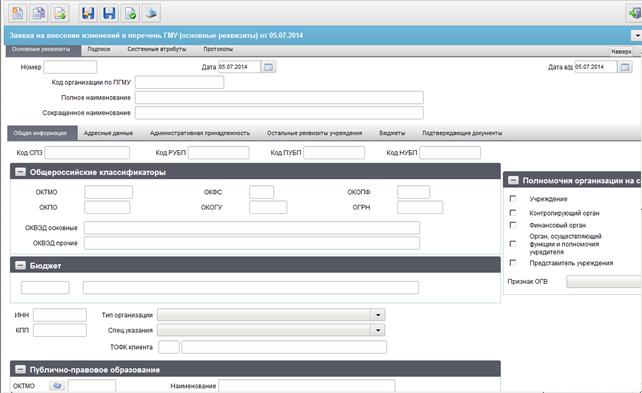Click the ОКТМО lookup icon in Публично-правовое образование
642x393 pixels.
pyautogui.click(x=57, y=386)
